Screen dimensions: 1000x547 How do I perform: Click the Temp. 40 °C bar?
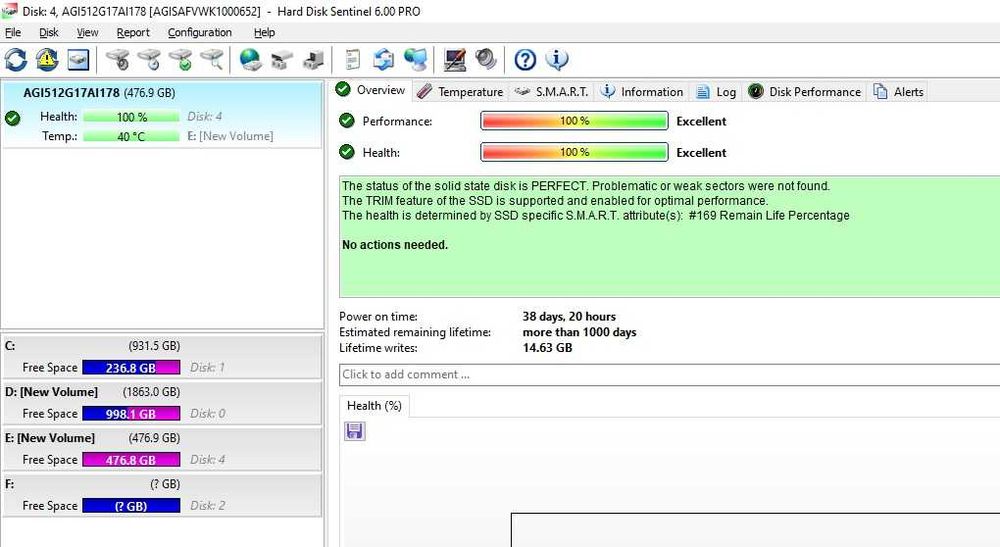[x=131, y=136]
